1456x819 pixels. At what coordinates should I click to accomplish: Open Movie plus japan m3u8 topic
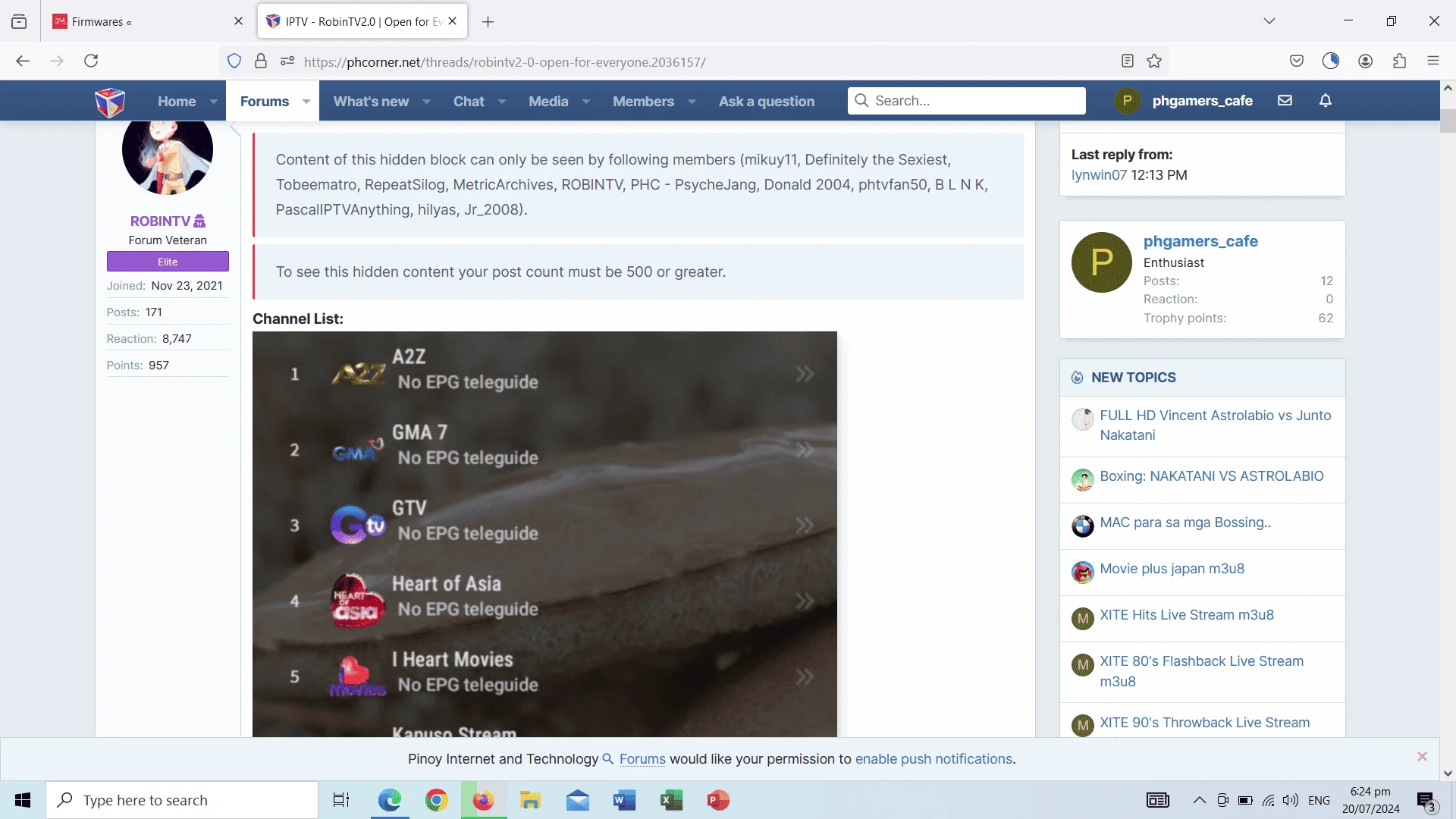coord(1172,569)
